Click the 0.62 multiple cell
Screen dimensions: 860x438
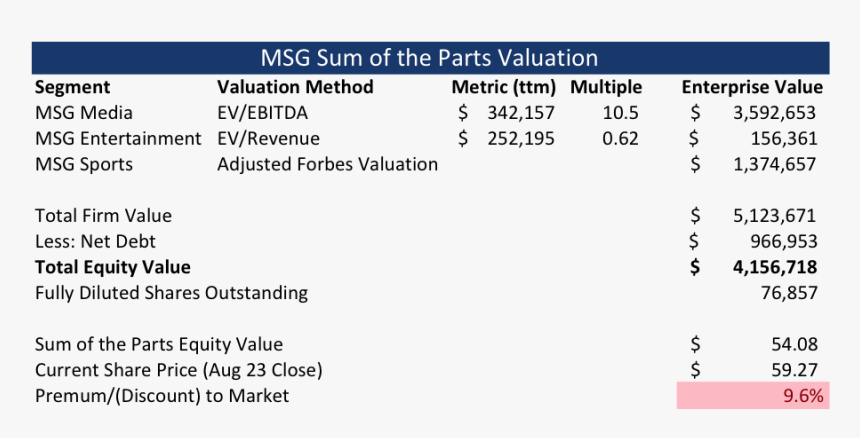coord(620,139)
